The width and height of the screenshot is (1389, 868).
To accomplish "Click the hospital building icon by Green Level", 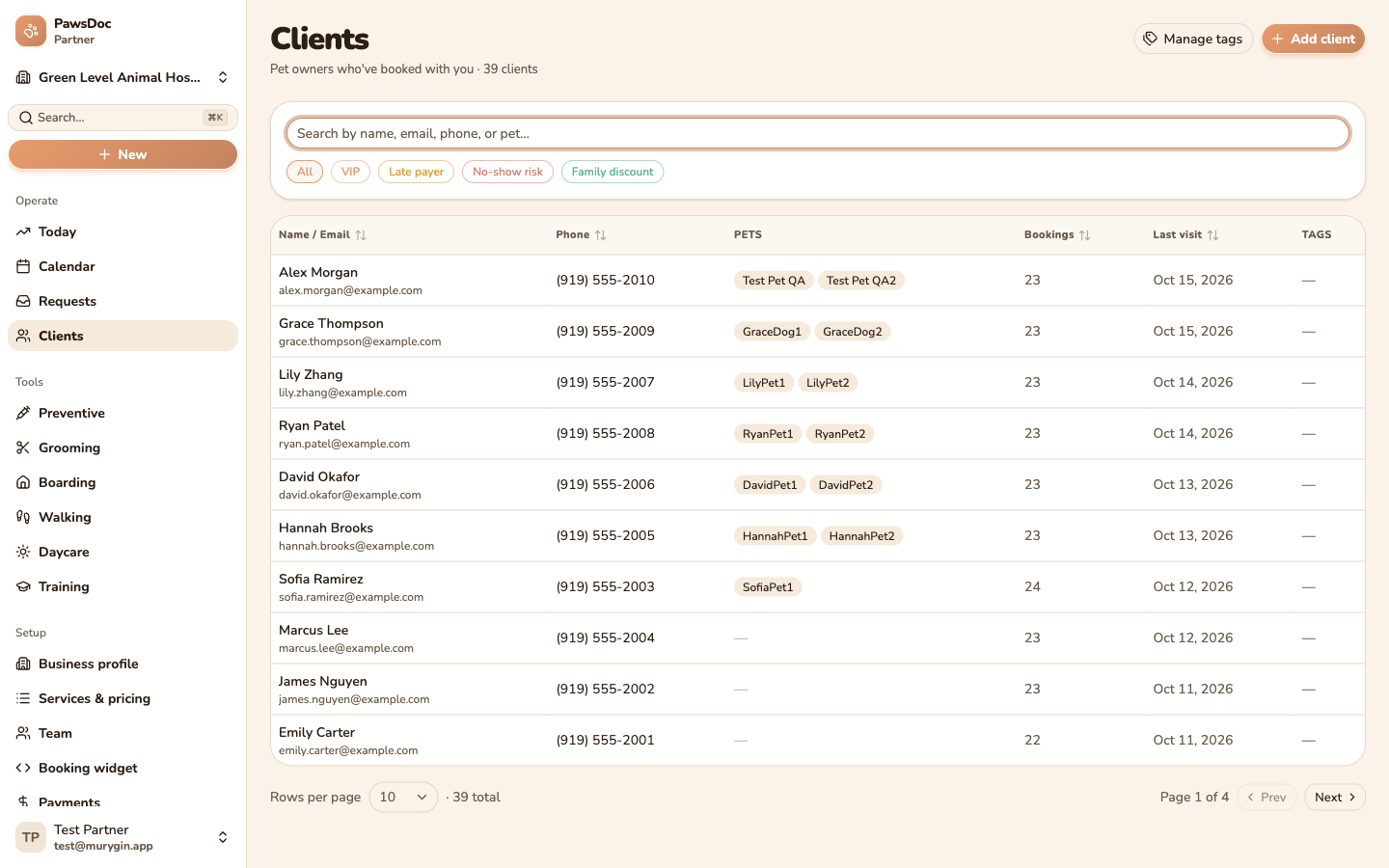I will [x=23, y=77].
